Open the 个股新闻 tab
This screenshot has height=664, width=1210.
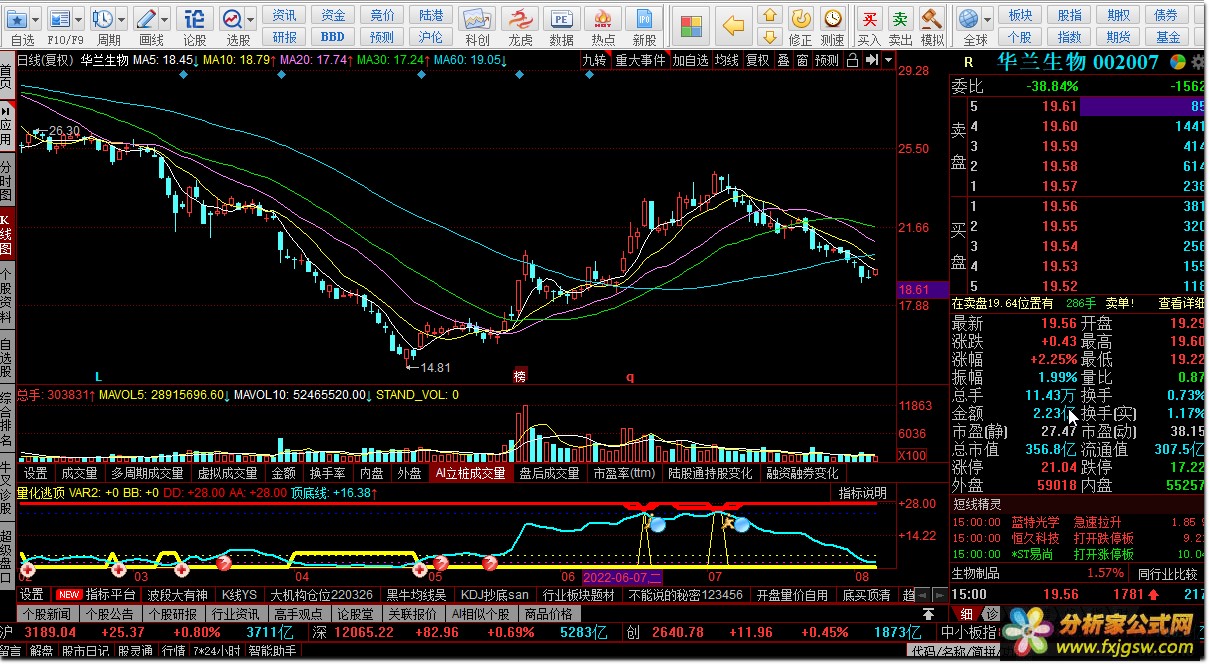tap(46, 614)
